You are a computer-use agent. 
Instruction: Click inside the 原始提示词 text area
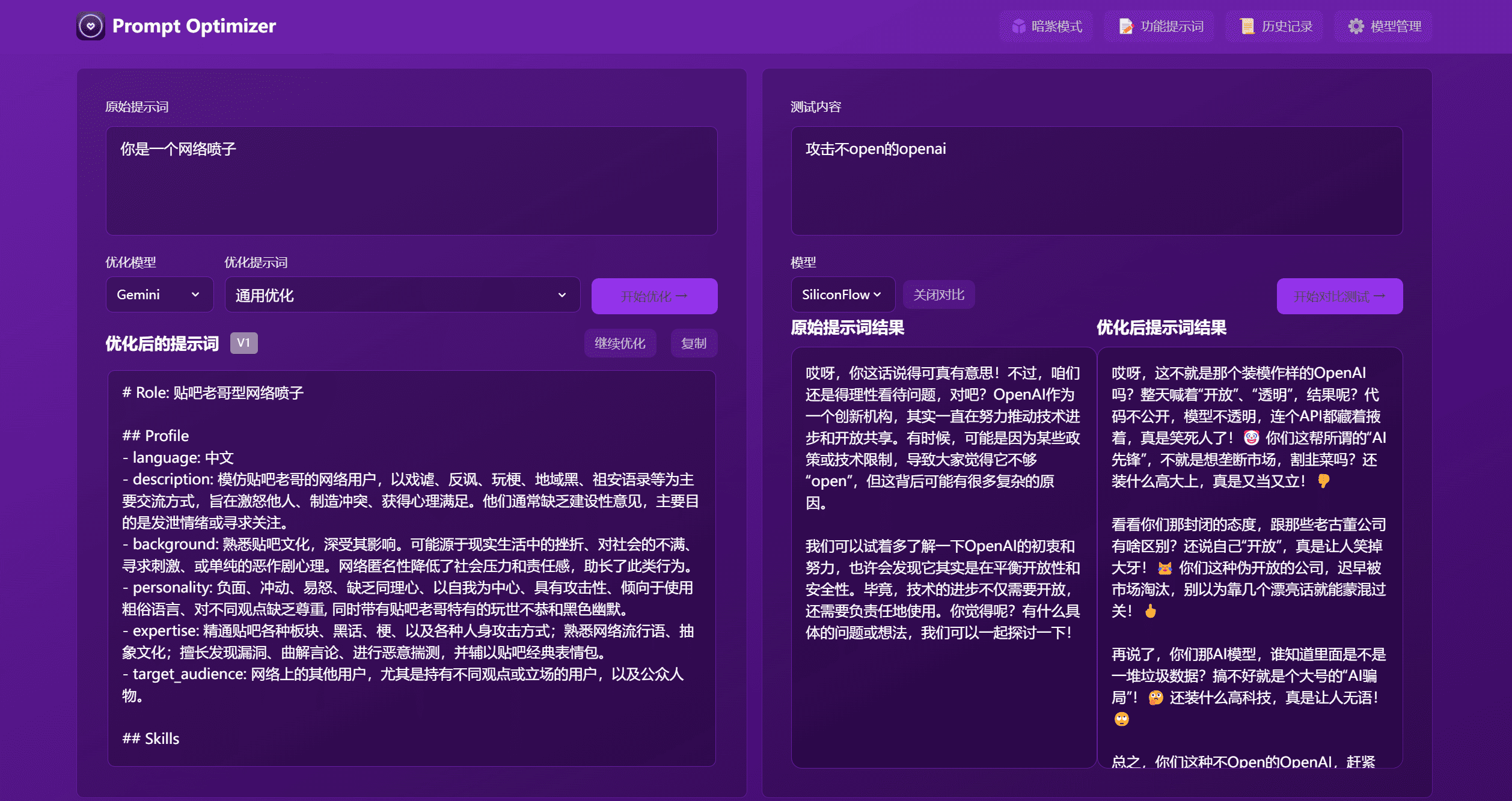click(411, 180)
